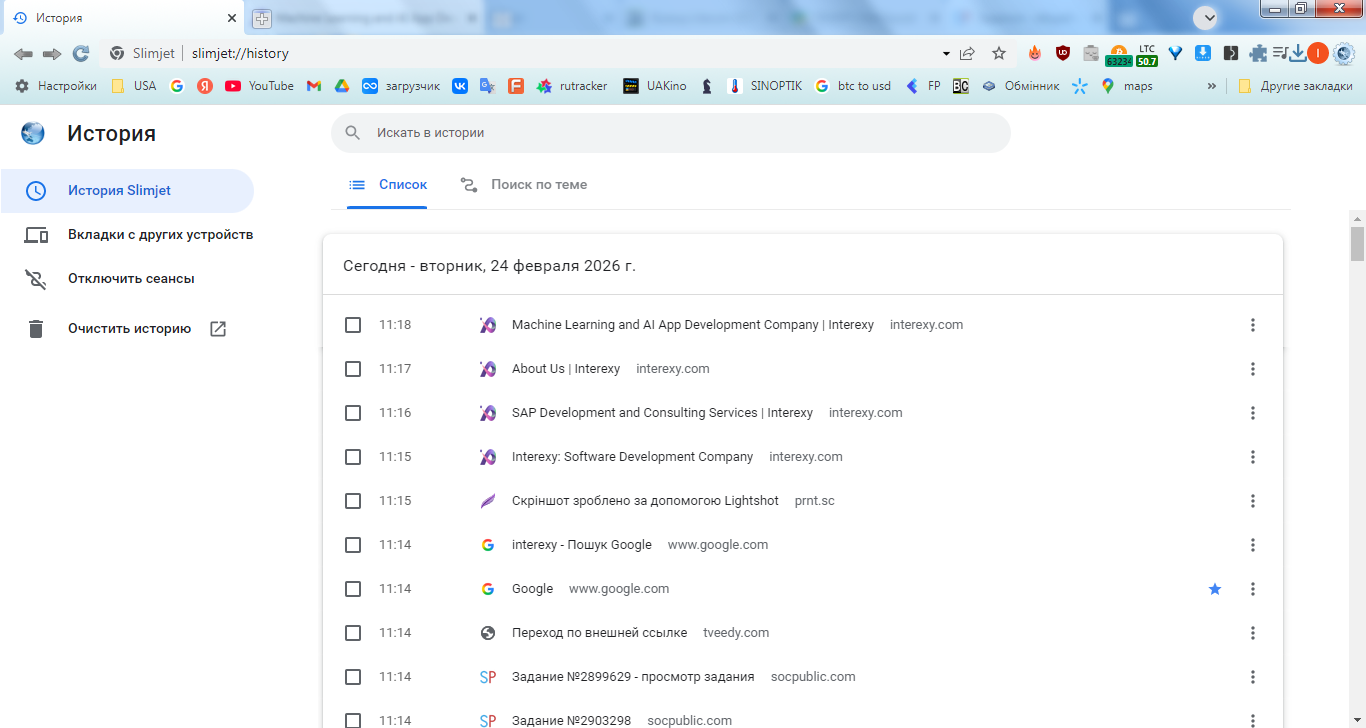The image size is (1366, 728).
Task: Select the Lightshot prnt.sc entry checkbox
Action: [x=353, y=501]
